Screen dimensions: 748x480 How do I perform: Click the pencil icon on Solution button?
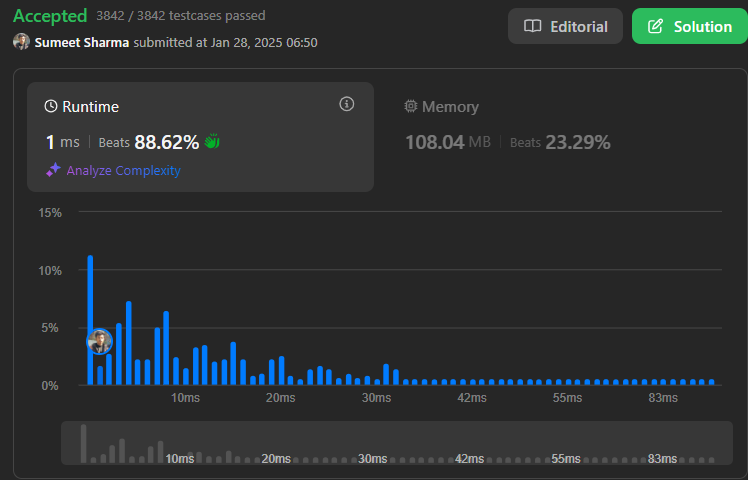point(656,27)
